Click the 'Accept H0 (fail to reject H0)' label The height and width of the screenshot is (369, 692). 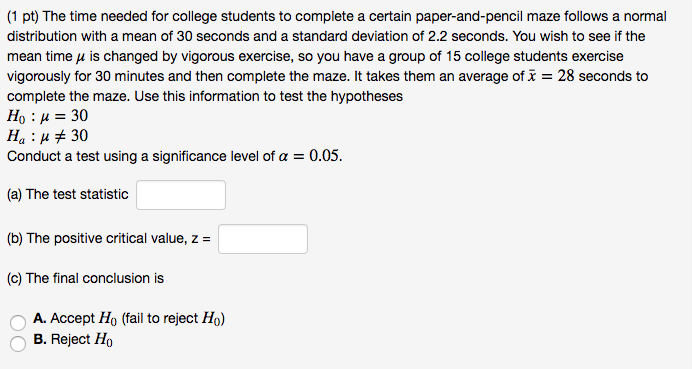(138, 318)
